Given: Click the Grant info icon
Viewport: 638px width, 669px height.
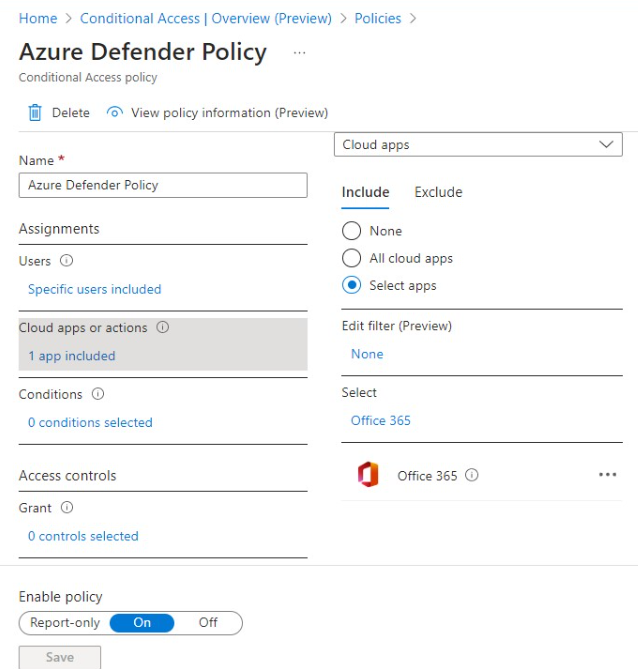Looking at the screenshot, I should [67, 507].
